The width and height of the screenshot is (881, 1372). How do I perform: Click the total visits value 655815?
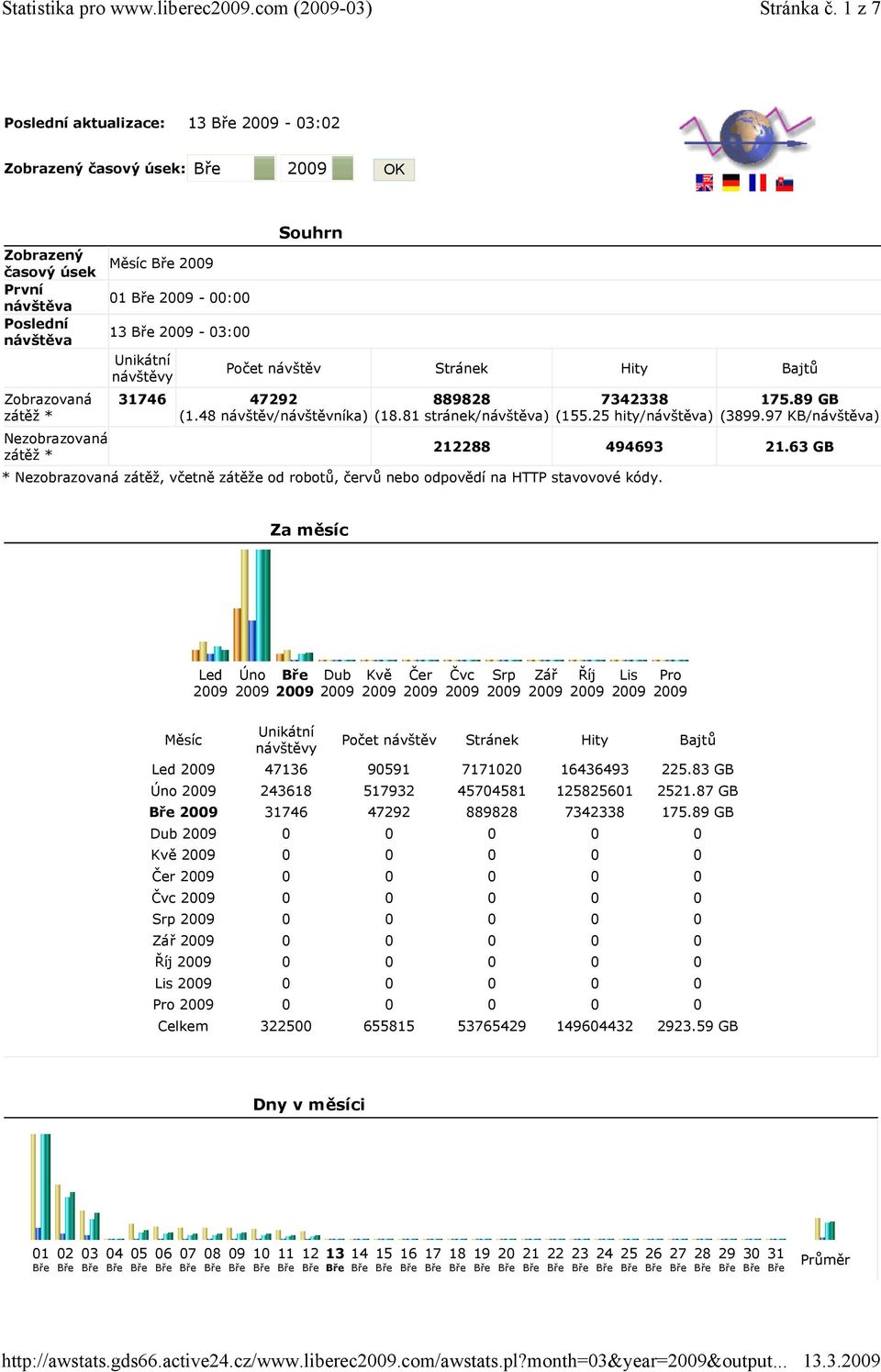pos(389,1026)
